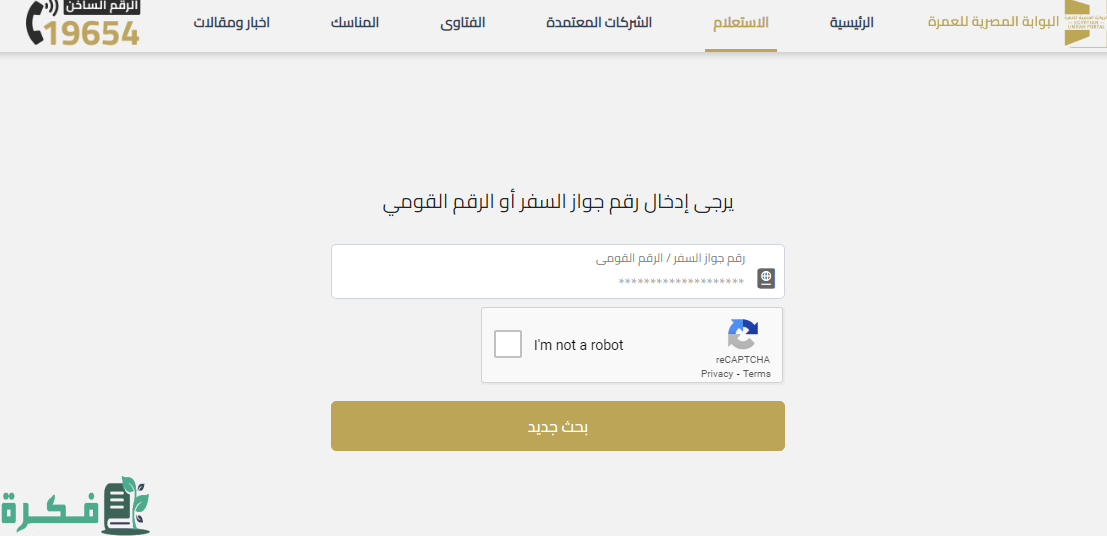Image resolution: width=1107 pixels, height=536 pixels.
Task: Click the 19654 hotline number
Action: pyautogui.click(x=91, y=32)
